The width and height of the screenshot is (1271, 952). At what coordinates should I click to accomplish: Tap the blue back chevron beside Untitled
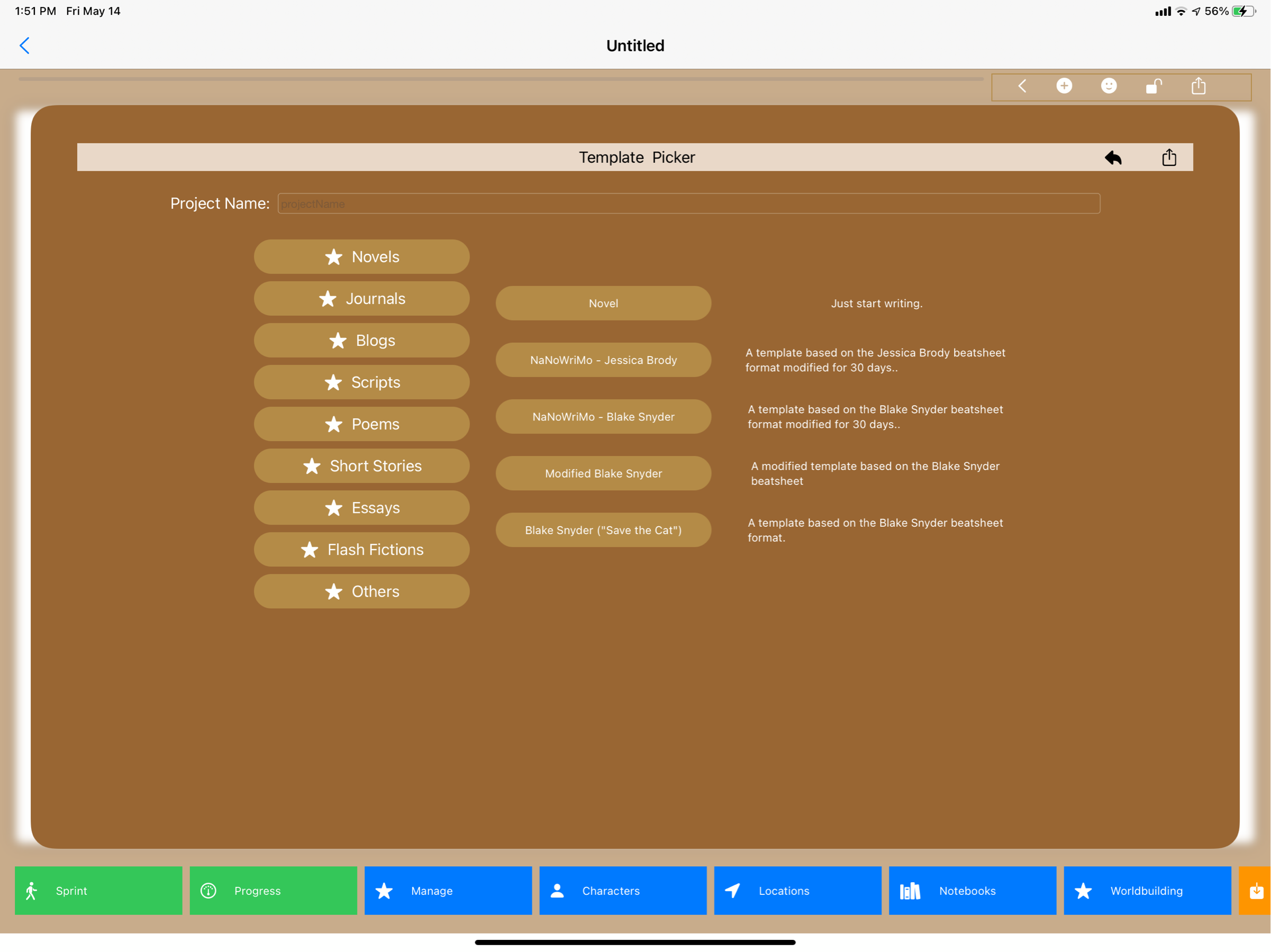pyautogui.click(x=24, y=45)
